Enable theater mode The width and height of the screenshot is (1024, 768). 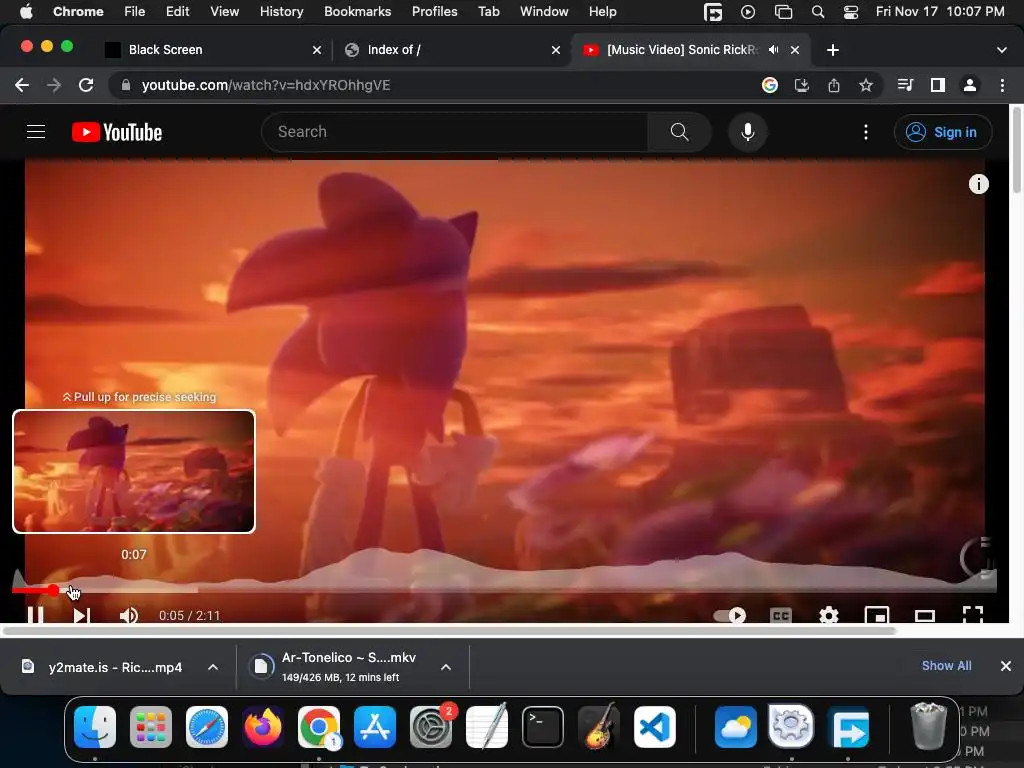click(x=925, y=615)
